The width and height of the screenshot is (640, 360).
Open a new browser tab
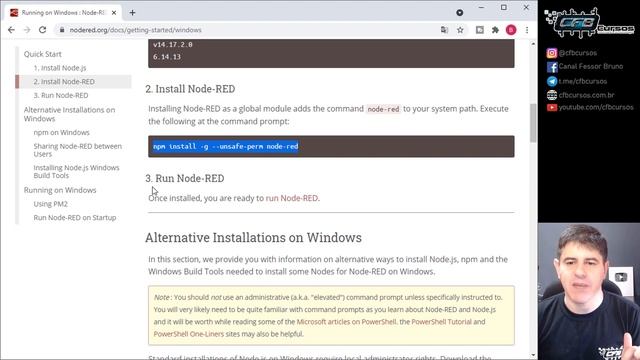point(132,13)
